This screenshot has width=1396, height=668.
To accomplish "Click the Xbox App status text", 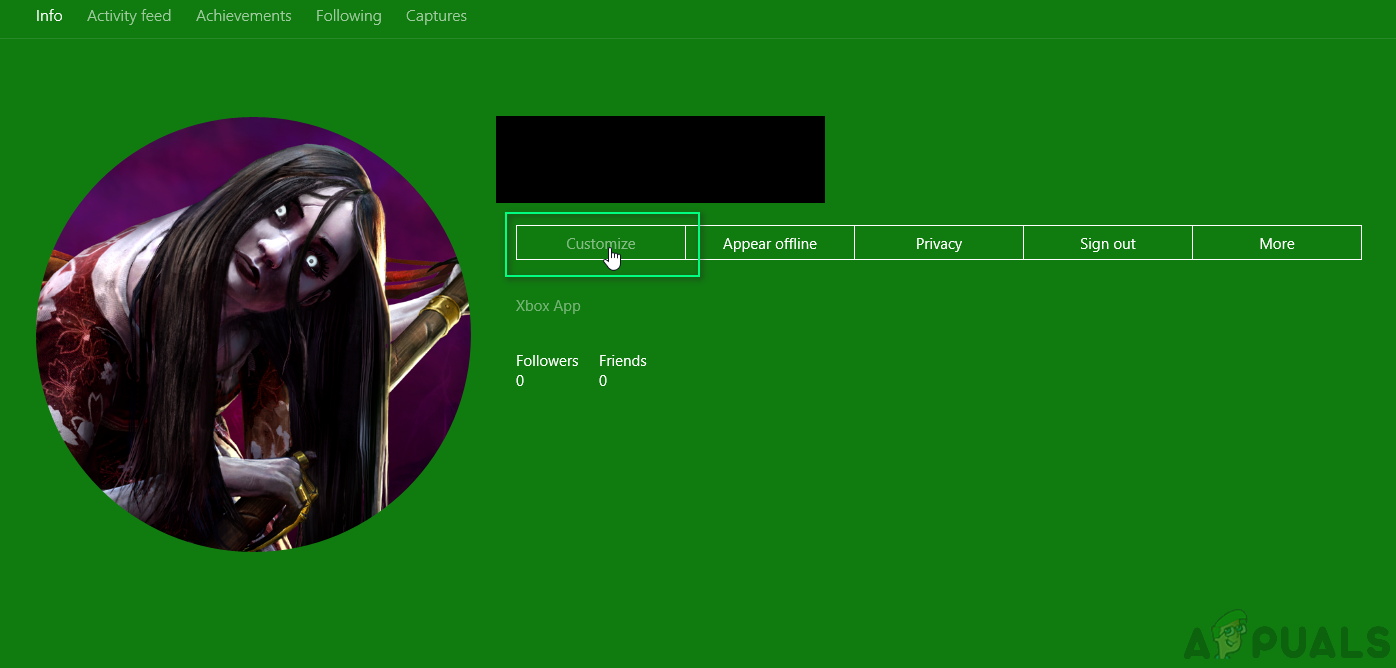I will (548, 306).
